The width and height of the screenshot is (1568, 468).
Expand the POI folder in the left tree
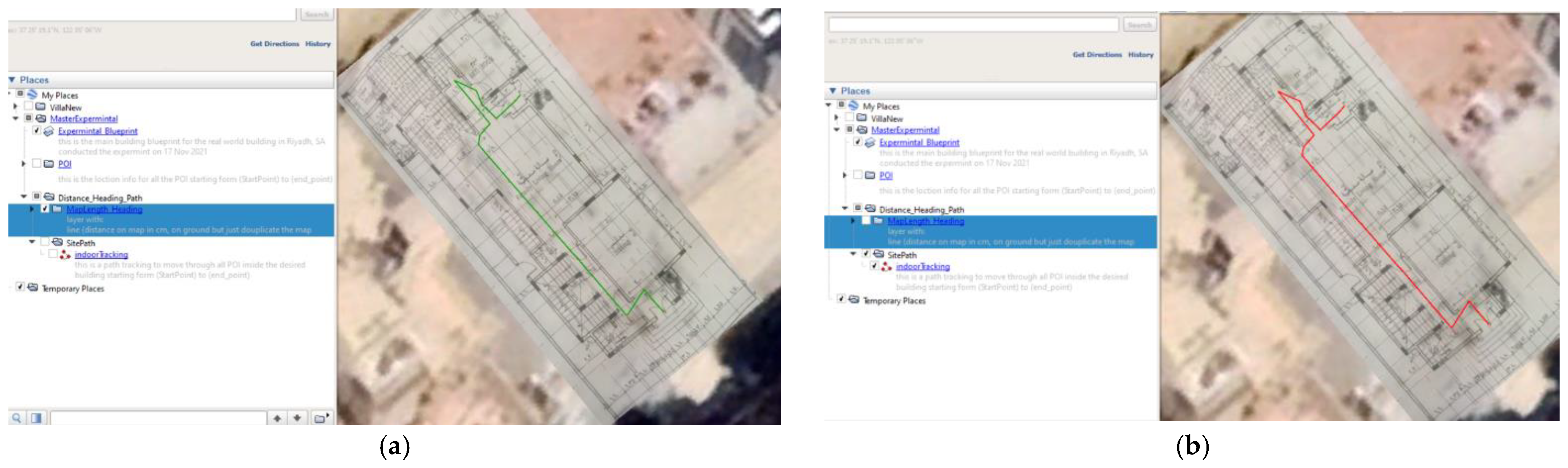click(x=24, y=164)
